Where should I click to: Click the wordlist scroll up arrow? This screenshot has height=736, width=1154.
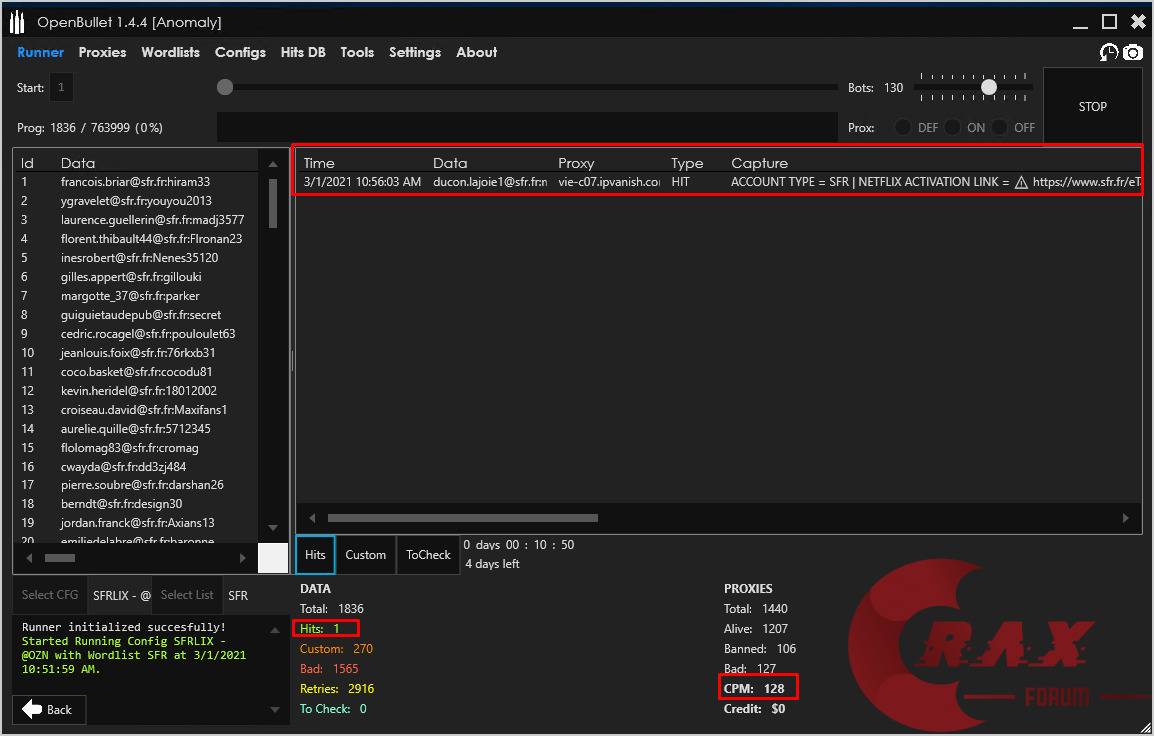coord(273,164)
